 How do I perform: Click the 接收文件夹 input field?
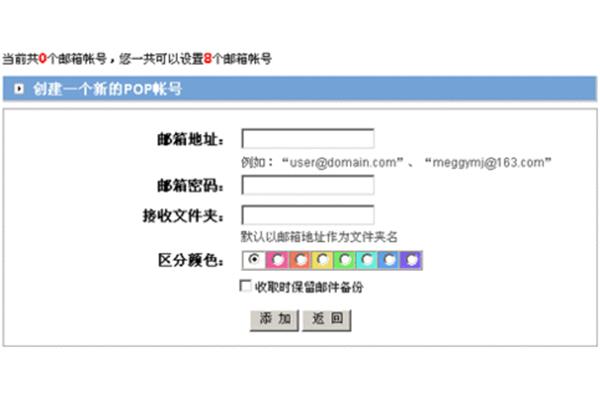click(308, 215)
